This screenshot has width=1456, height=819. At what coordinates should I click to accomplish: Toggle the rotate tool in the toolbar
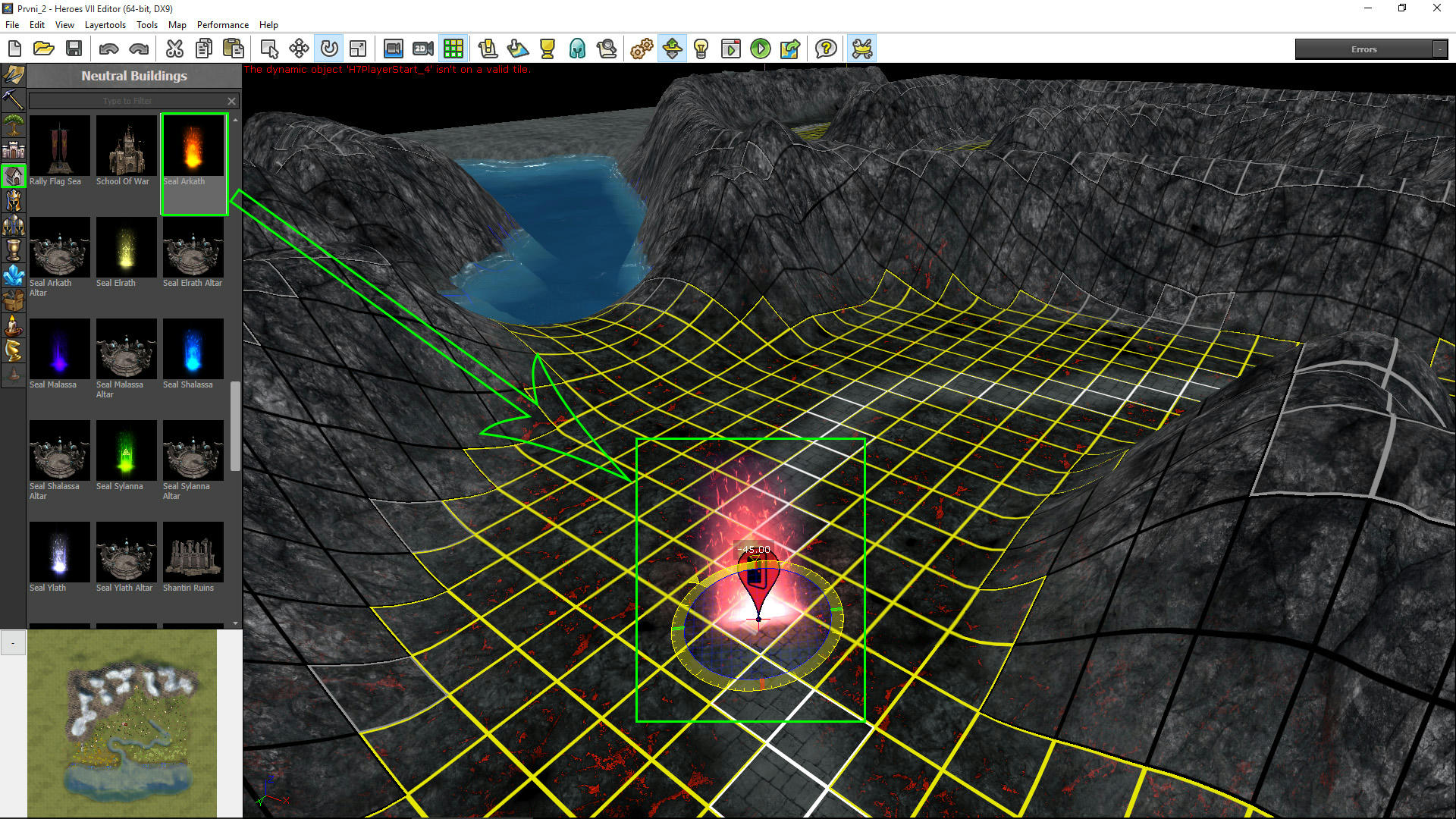329,49
